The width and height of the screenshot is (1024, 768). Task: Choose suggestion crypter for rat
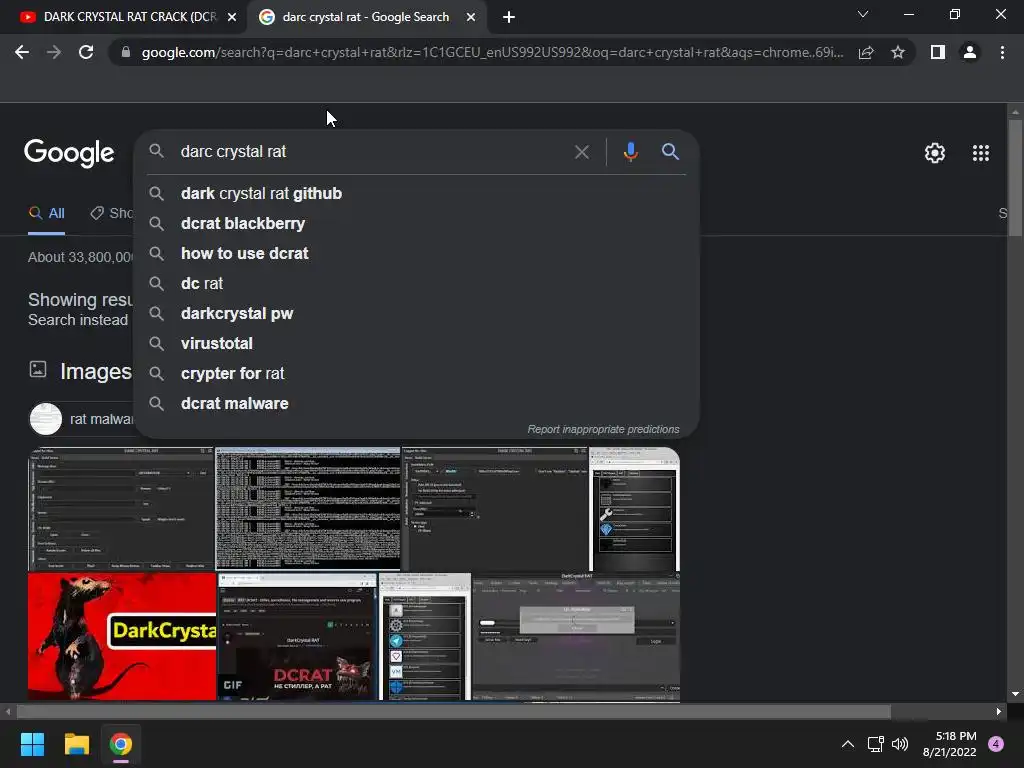(417, 374)
